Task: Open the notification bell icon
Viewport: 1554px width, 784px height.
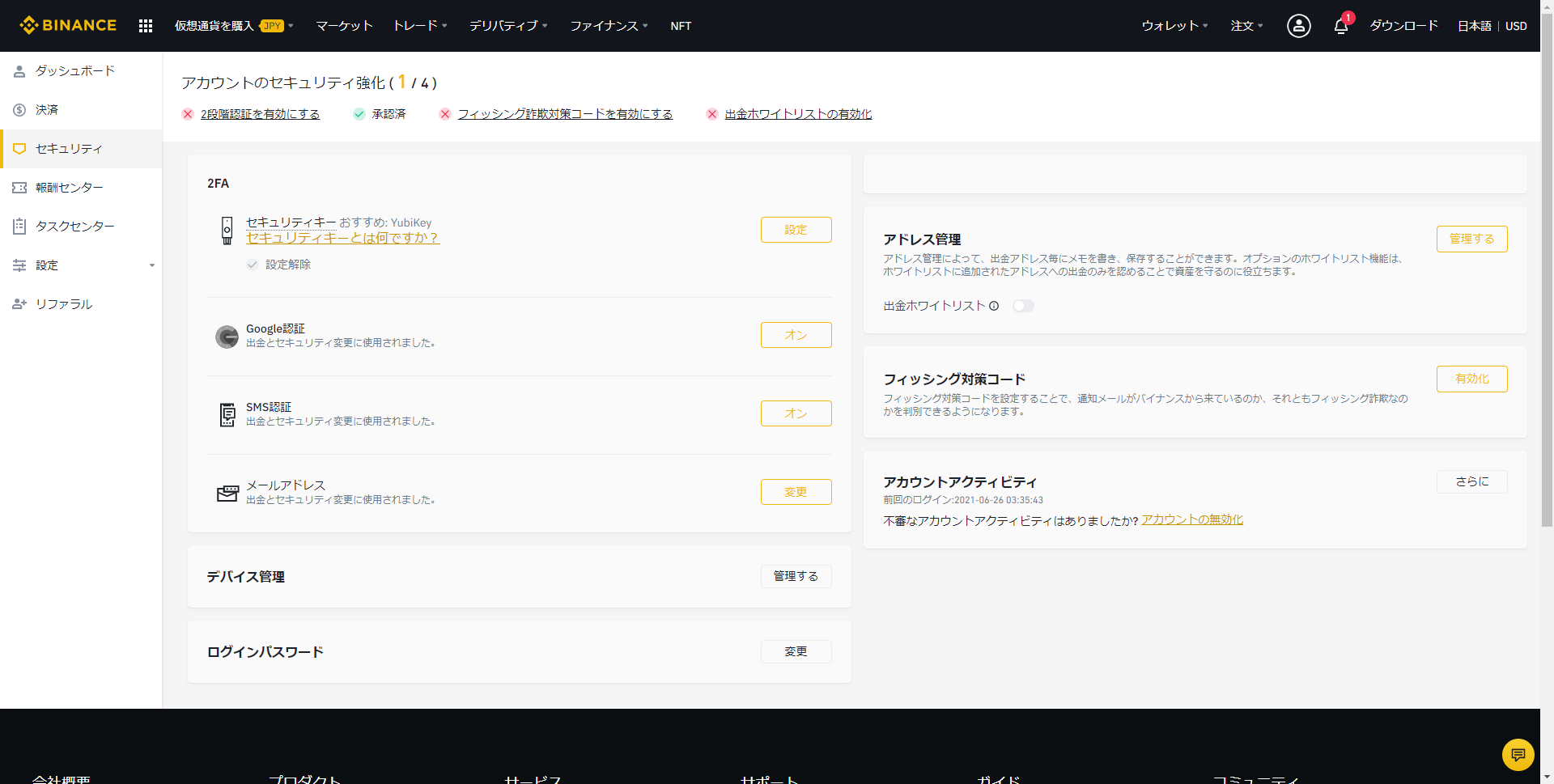Action: point(1340,26)
